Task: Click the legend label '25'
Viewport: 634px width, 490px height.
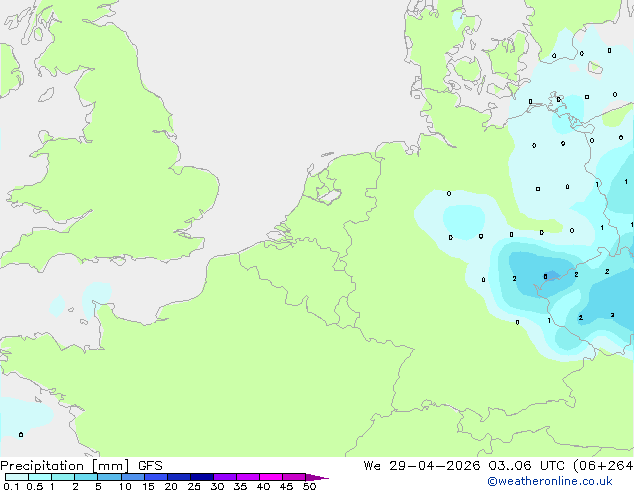Action: pyautogui.click(x=194, y=486)
